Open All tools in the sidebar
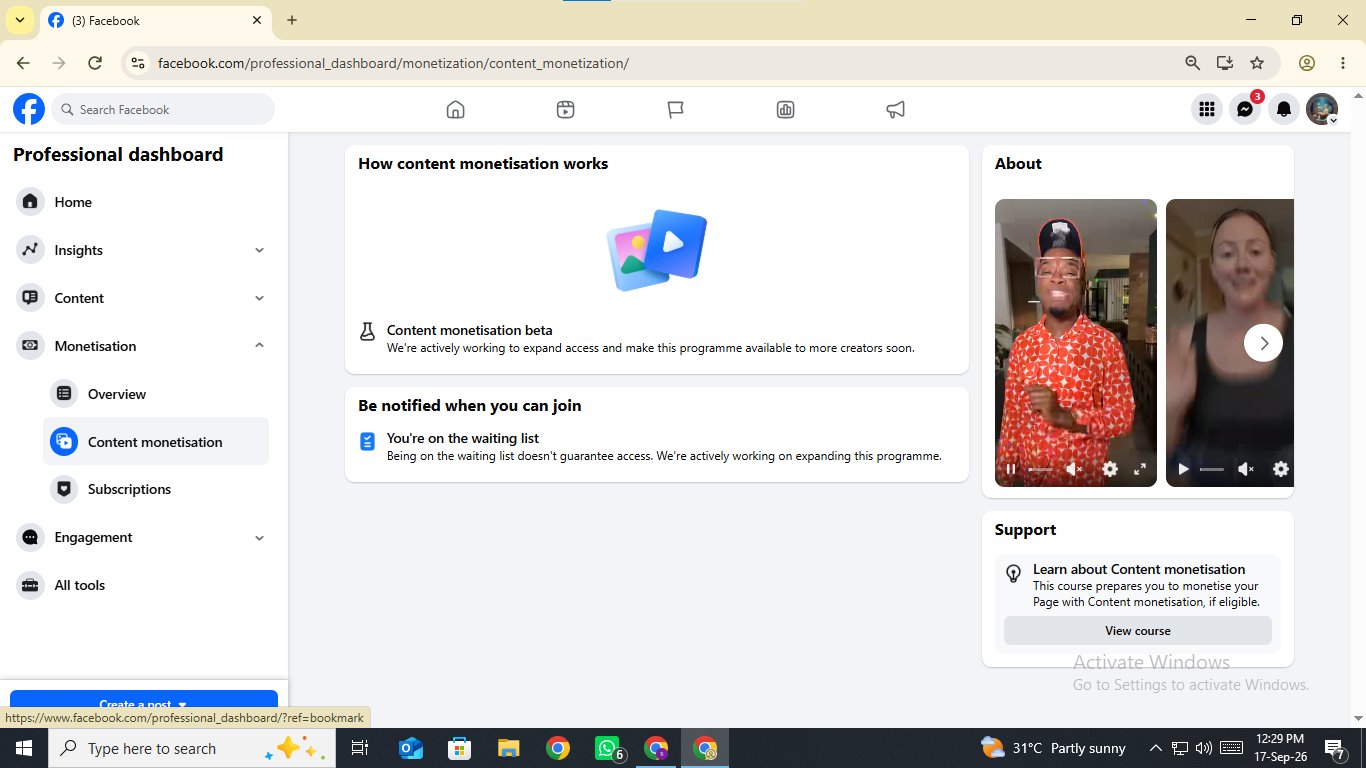Image resolution: width=1366 pixels, height=768 pixels. tap(142, 585)
